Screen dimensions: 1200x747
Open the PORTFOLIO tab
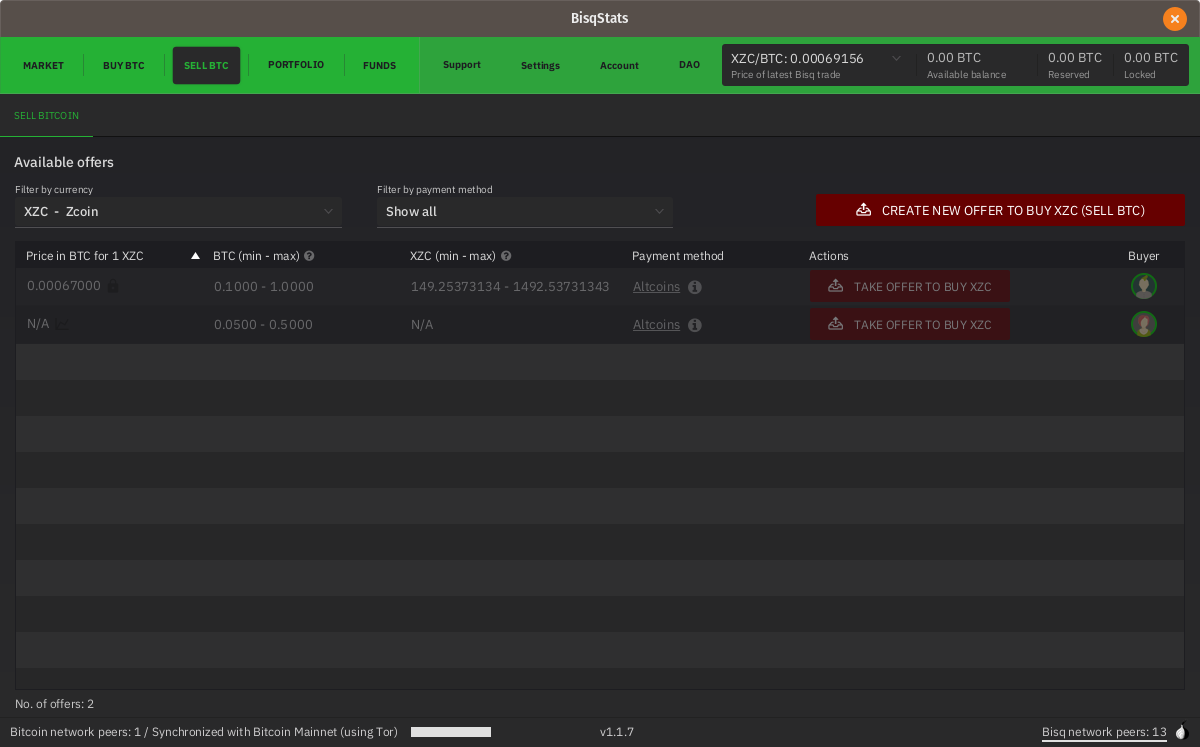point(296,65)
